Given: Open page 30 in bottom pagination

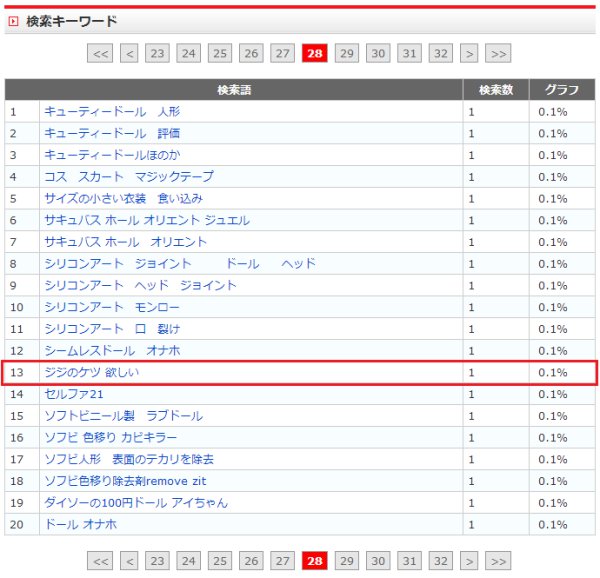Looking at the screenshot, I should point(378,561).
